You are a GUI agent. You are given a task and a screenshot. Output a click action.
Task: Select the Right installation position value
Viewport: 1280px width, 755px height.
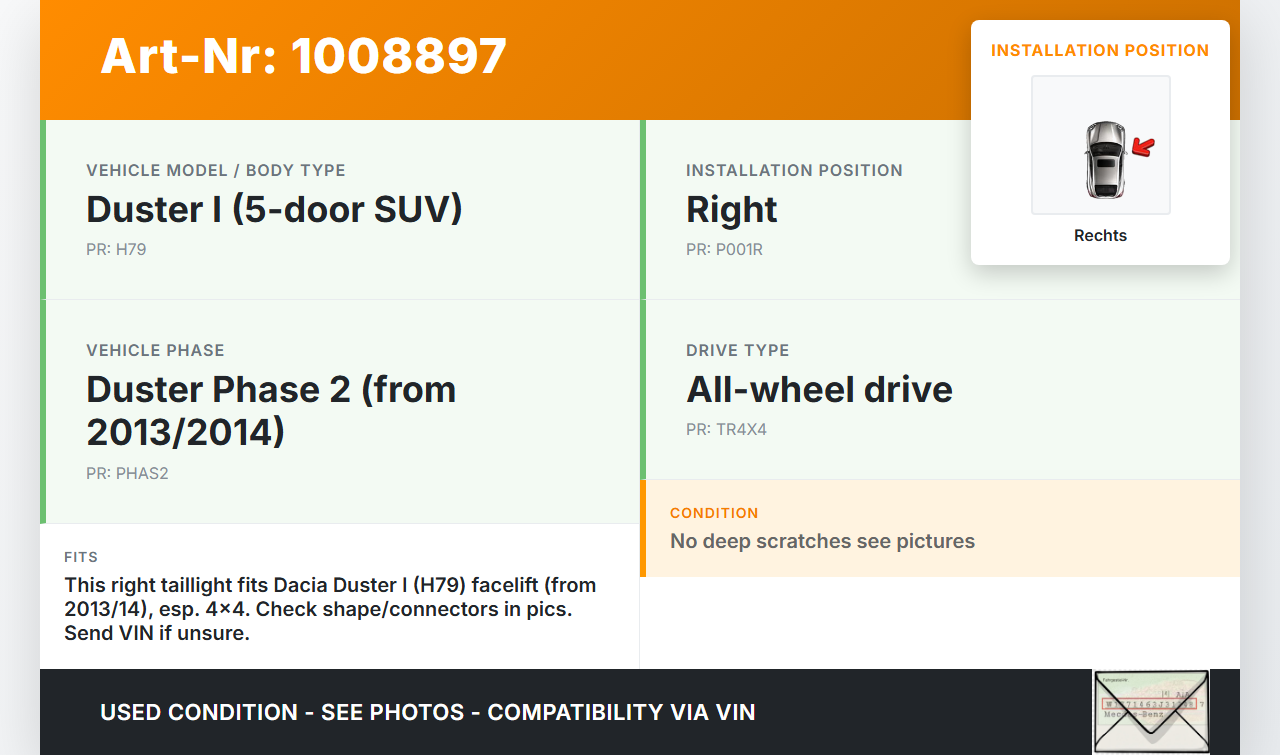(732, 209)
